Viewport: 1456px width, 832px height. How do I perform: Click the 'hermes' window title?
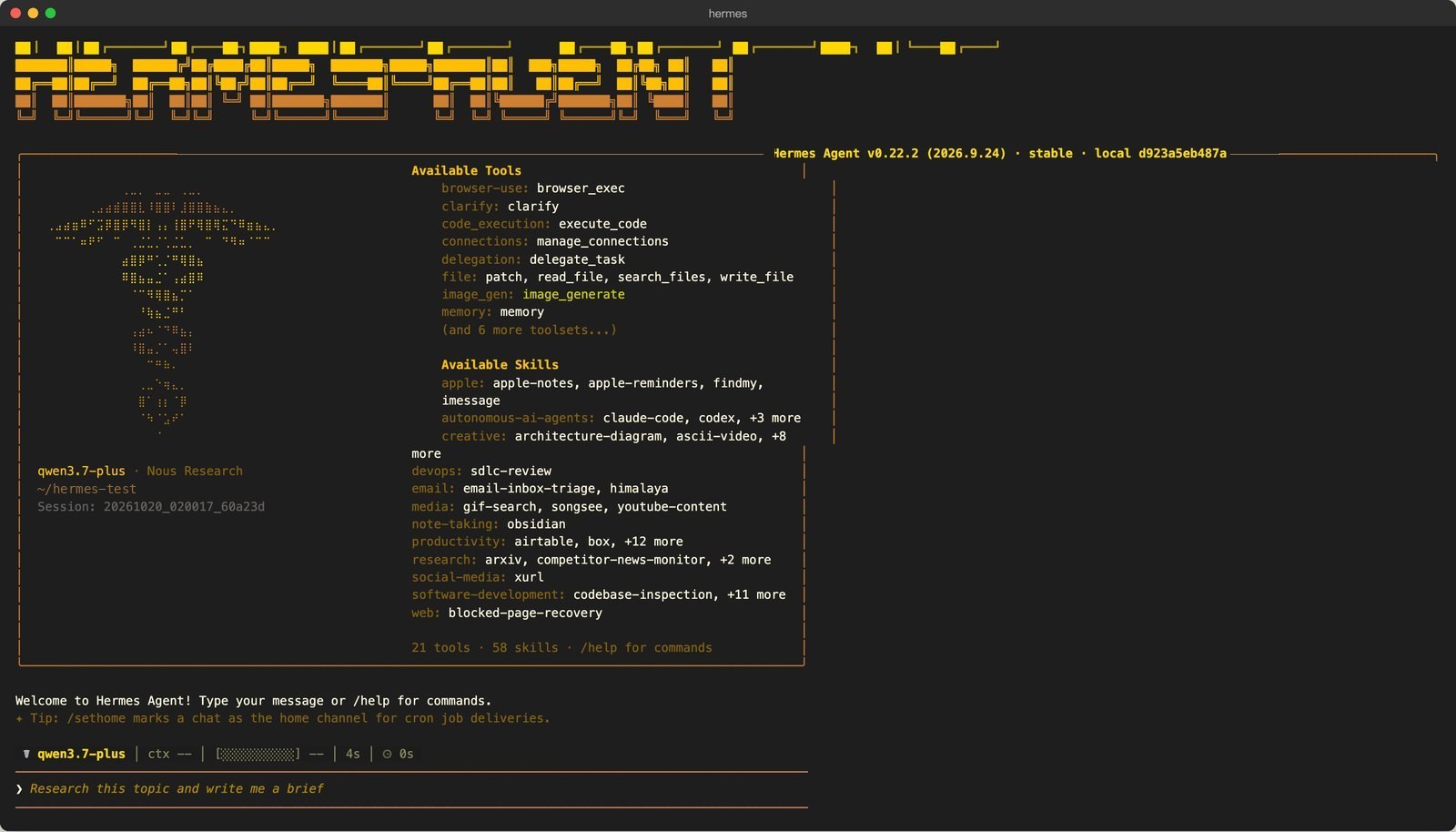pyautogui.click(x=728, y=14)
